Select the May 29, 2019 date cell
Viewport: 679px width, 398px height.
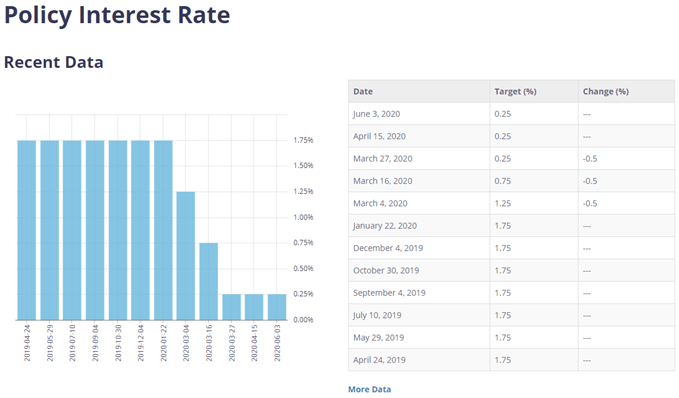point(419,338)
